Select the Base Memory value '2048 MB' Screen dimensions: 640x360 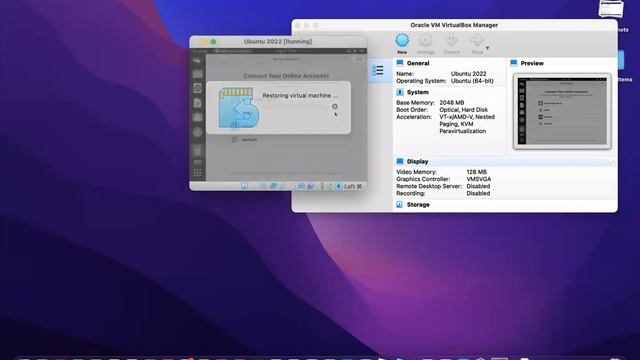(x=451, y=102)
